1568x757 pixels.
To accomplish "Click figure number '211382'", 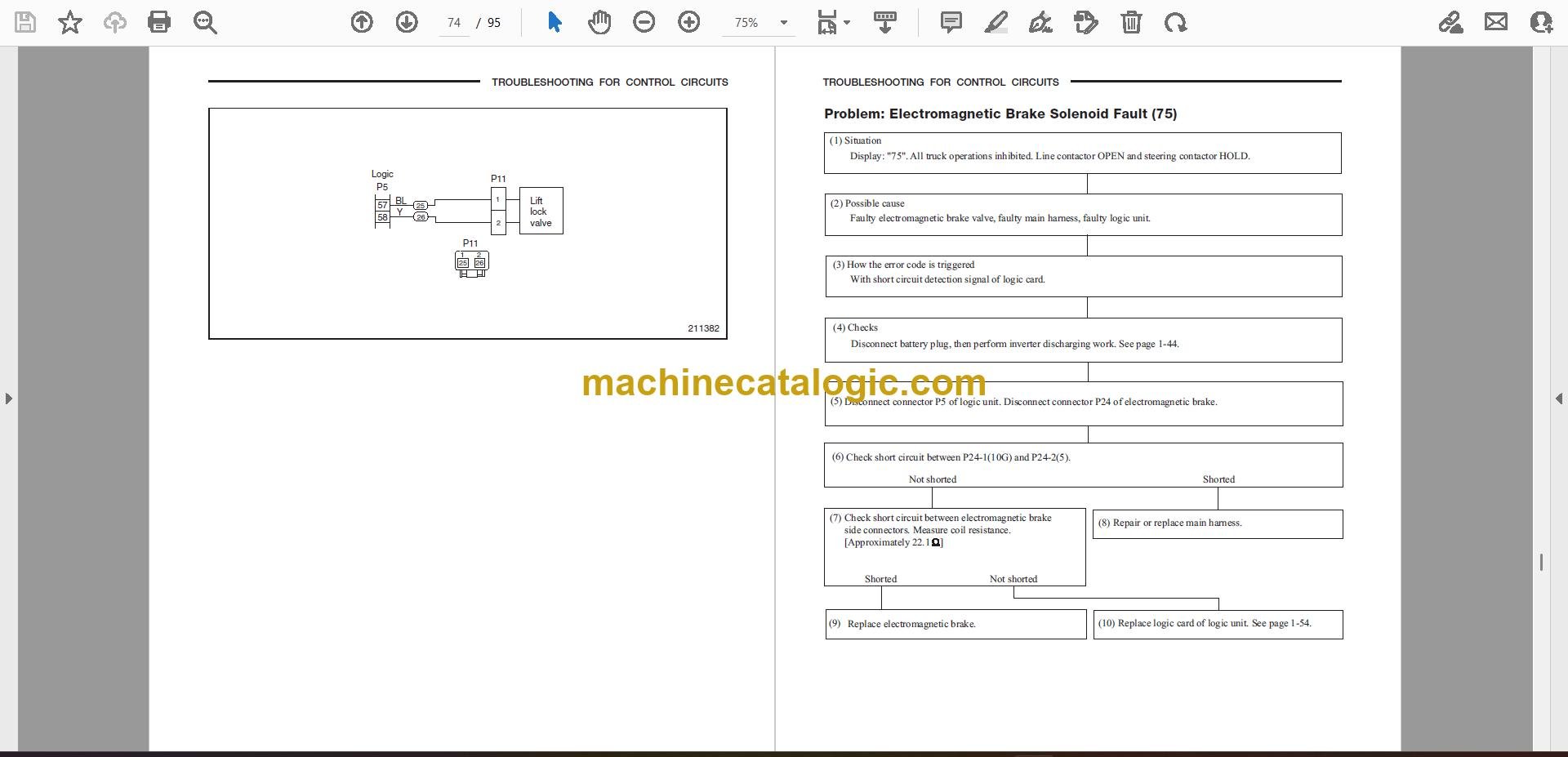I will point(703,328).
